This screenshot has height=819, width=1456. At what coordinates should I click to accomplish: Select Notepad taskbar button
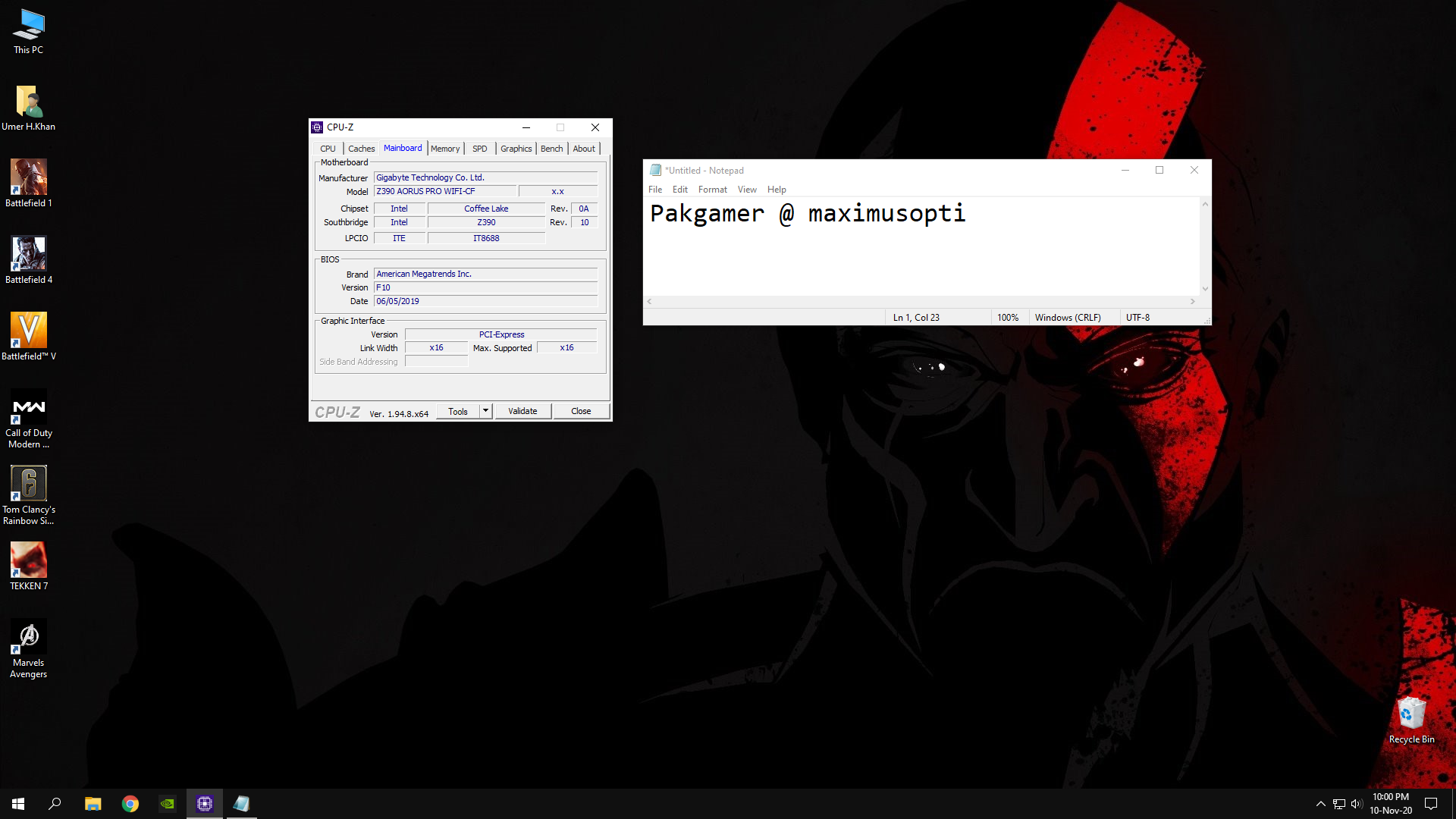tap(241, 804)
